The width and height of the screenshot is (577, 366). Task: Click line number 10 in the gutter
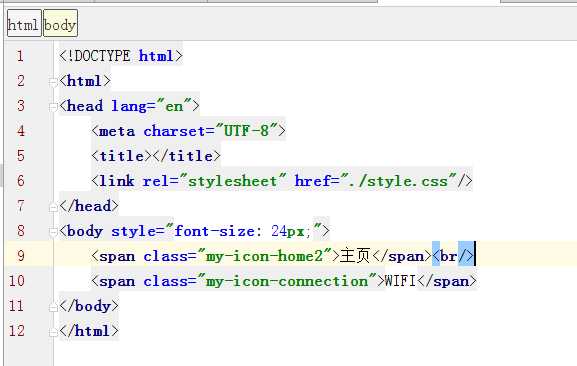tap(17, 281)
